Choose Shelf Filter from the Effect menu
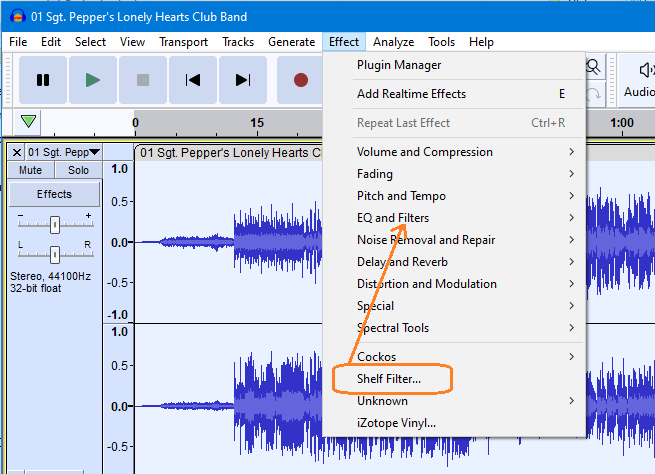The image size is (655, 474). 389,379
